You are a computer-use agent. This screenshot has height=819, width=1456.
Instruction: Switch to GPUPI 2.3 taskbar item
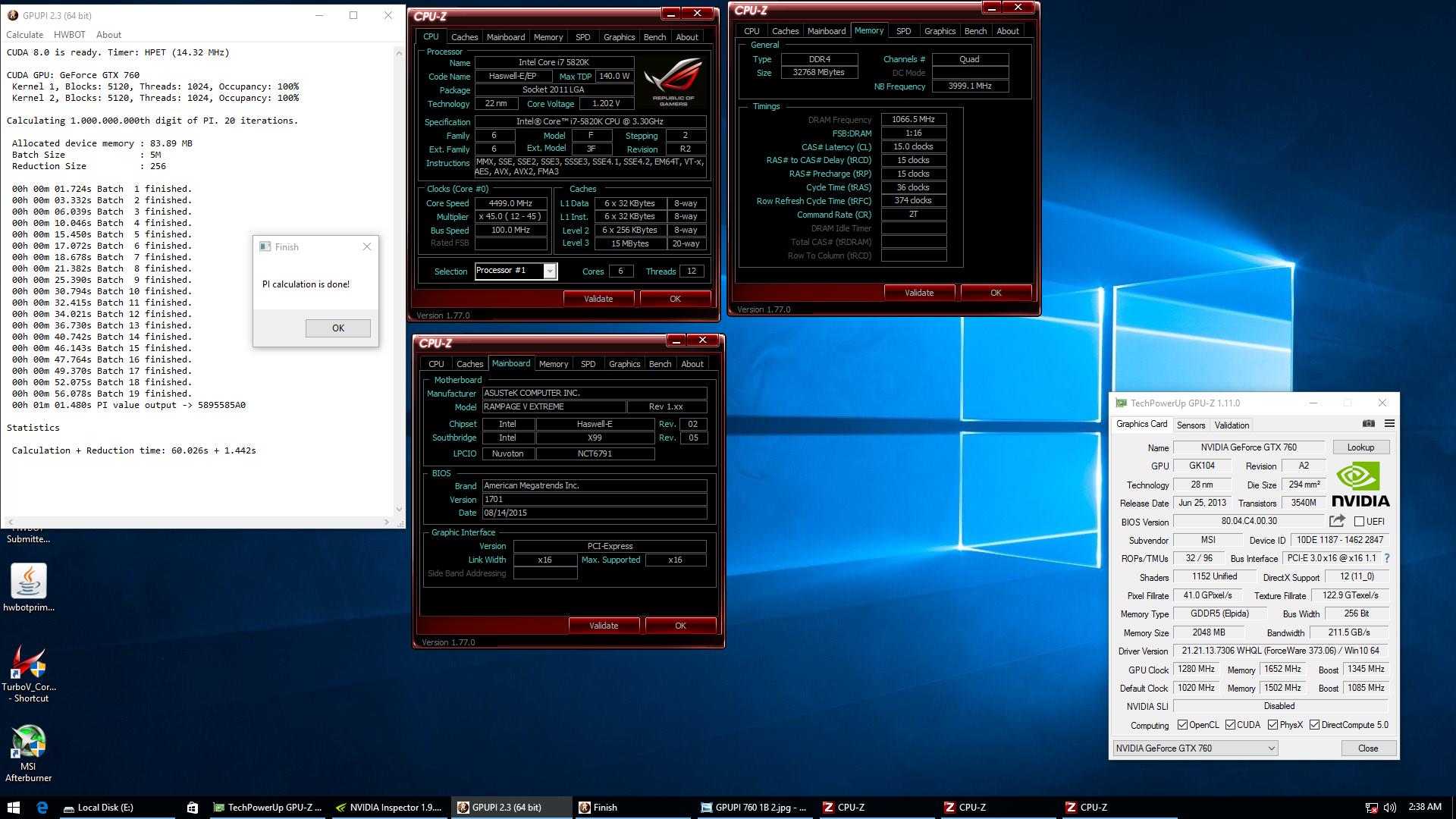coord(511,808)
